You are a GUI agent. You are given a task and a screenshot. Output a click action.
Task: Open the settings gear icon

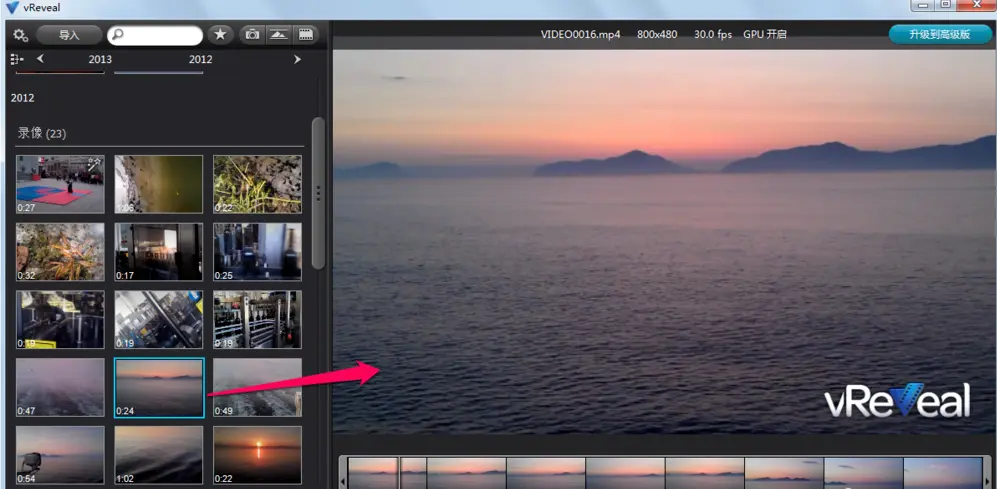click(20, 35)
